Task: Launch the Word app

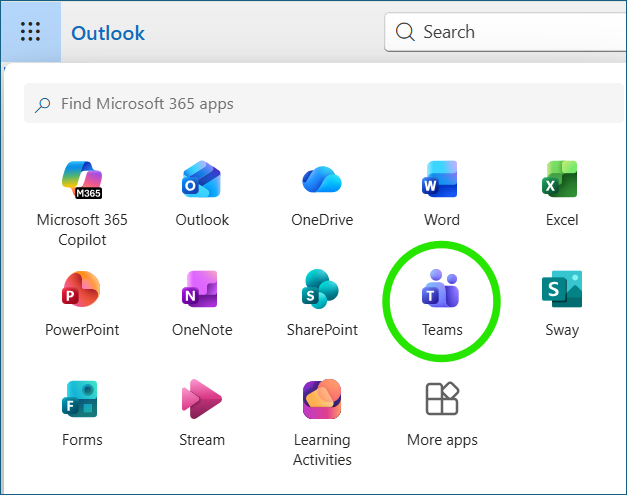Action: tap(442, 194)
